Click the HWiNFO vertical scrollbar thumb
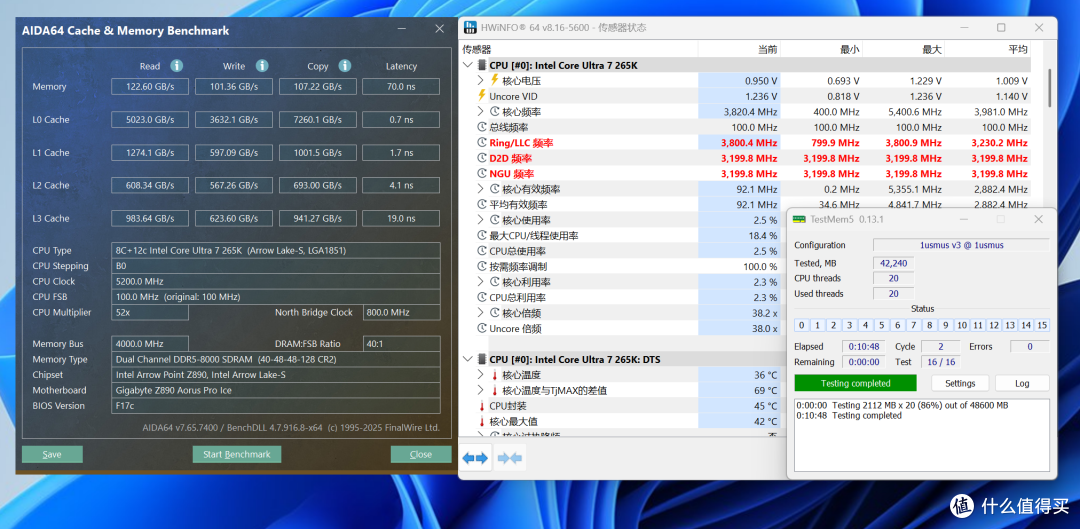This screenshot has height=529, width=1080. [x=1049, y=87]
